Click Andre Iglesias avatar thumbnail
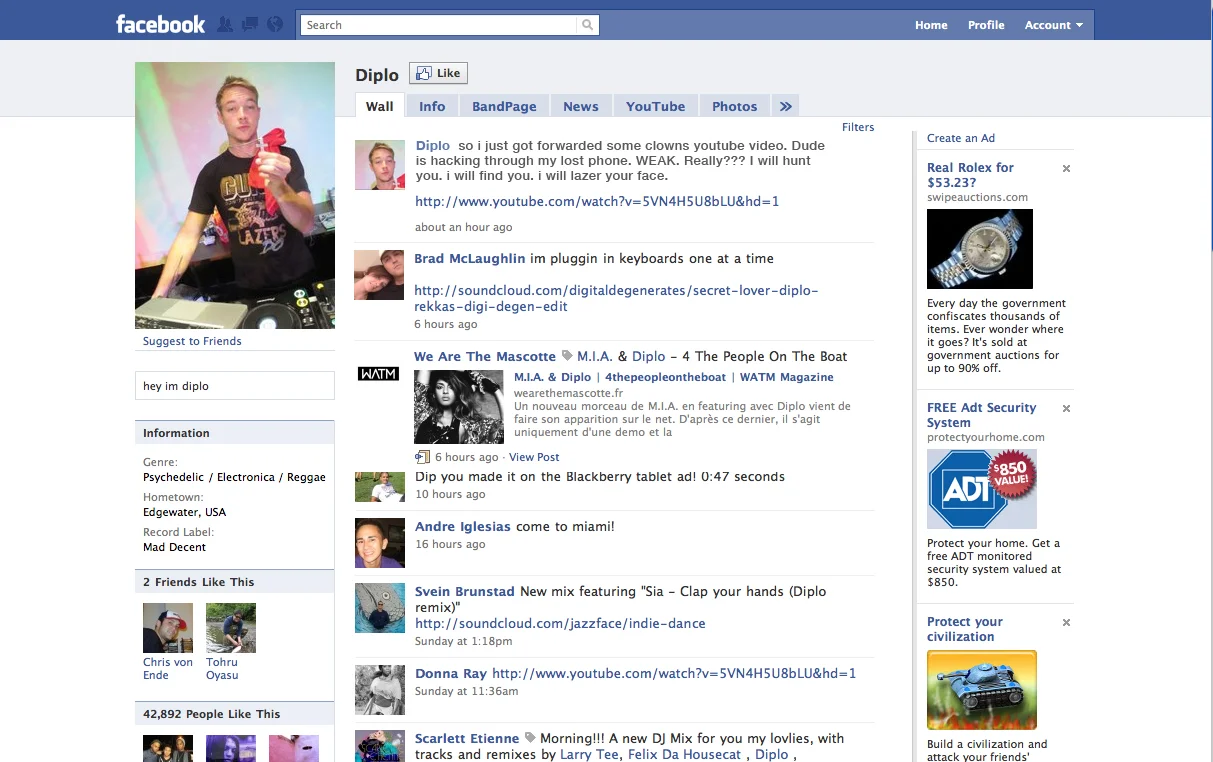Screen dimensions: 1213x762 [380, 543]
